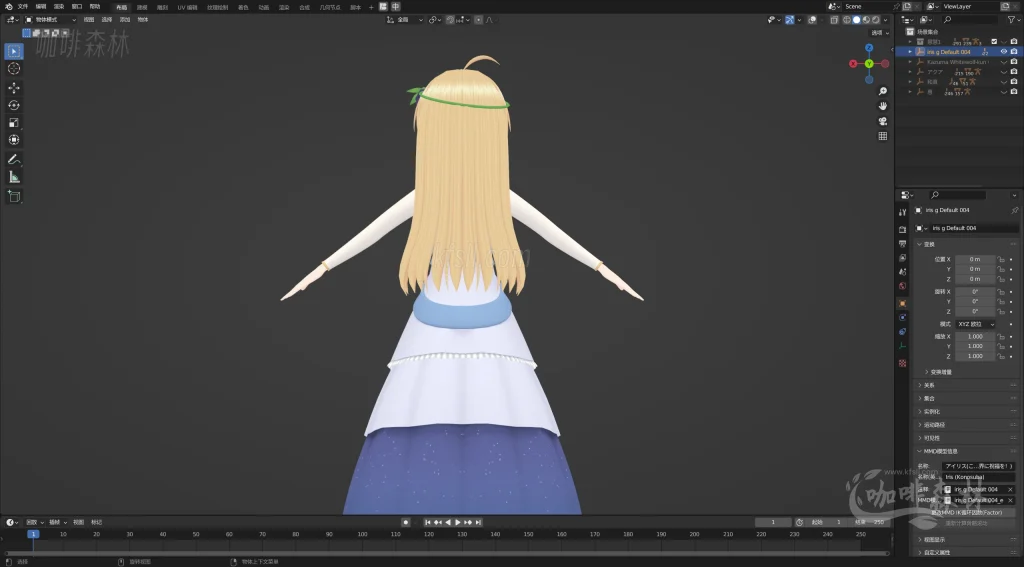
Task: Enable rendered viewport shading
Action: tap(876, 20)
